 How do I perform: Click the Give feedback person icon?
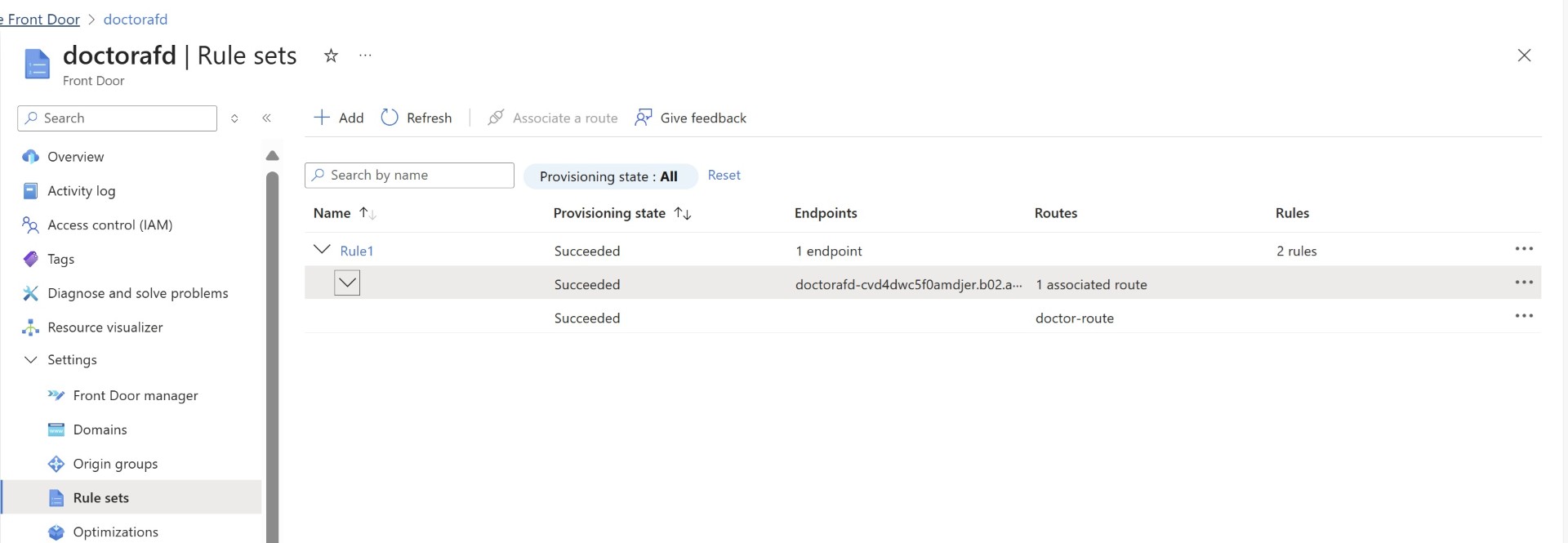644,118
